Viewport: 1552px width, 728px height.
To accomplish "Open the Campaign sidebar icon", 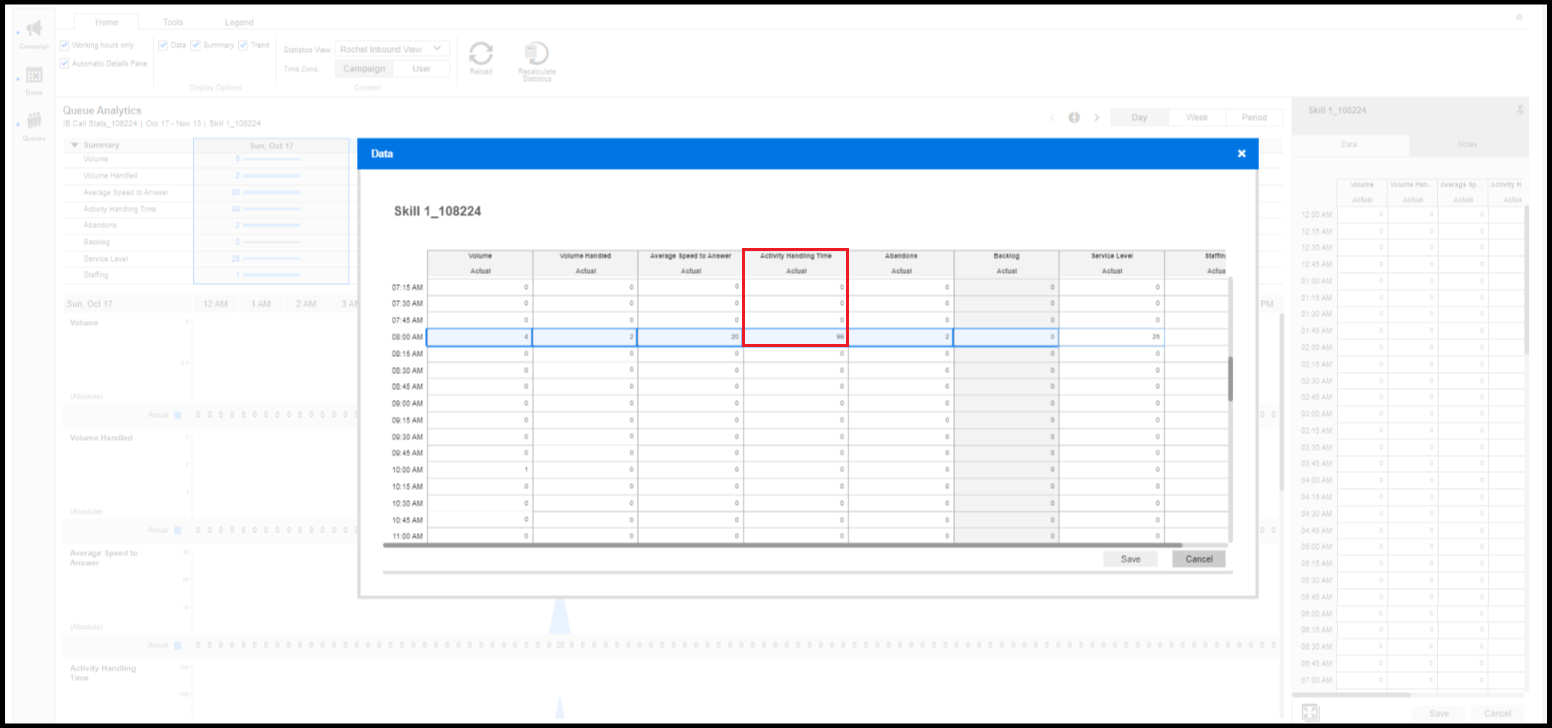I will pos(34,30).
